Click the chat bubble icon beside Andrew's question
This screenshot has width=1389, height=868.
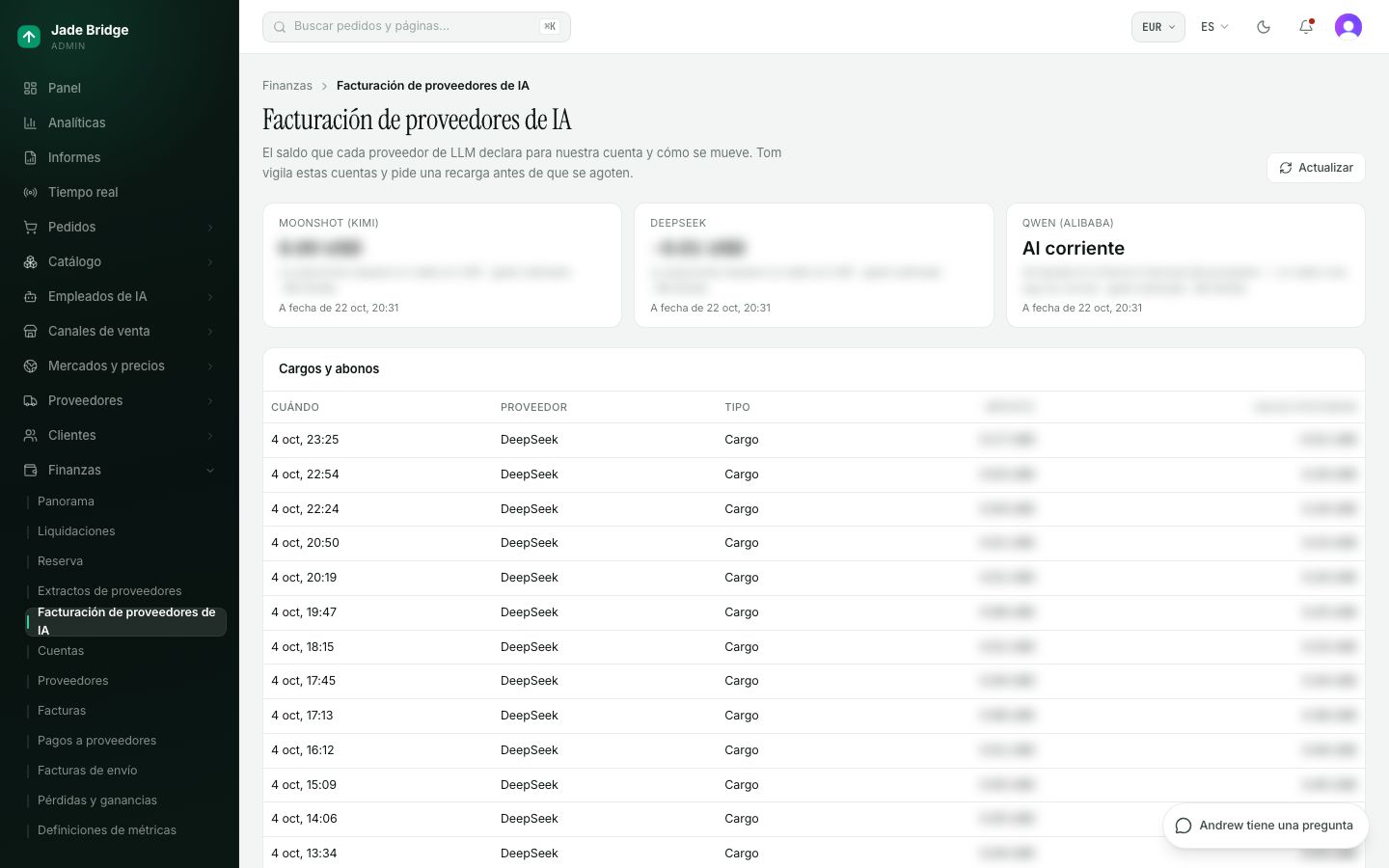(x=1184, y=826)
